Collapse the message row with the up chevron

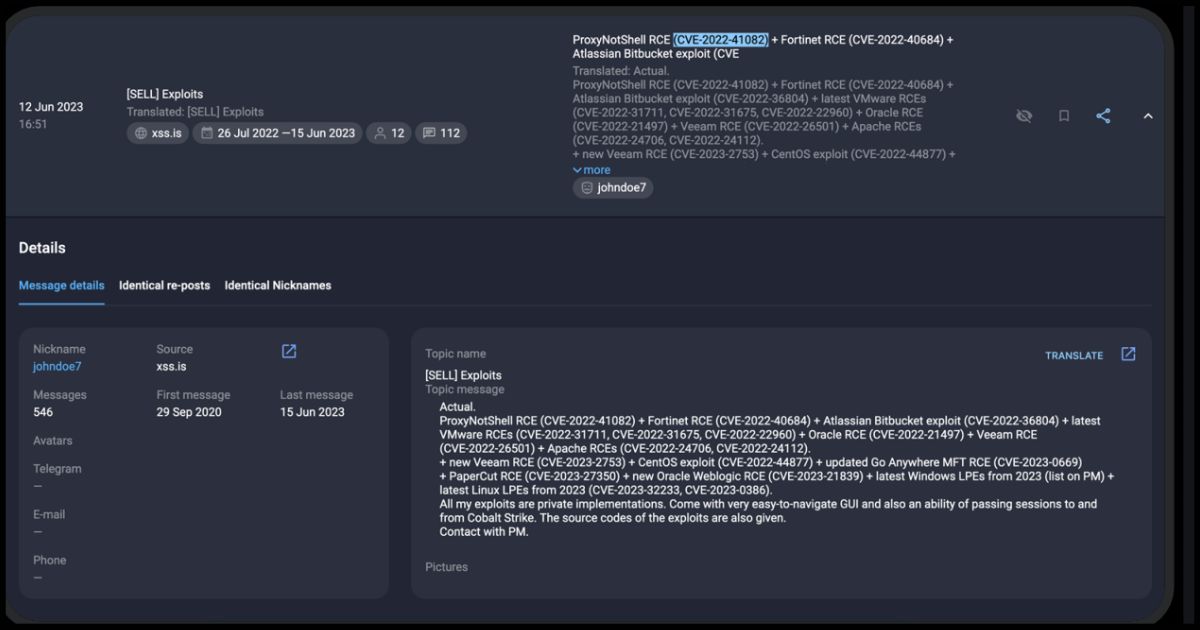pos(1148,116)
